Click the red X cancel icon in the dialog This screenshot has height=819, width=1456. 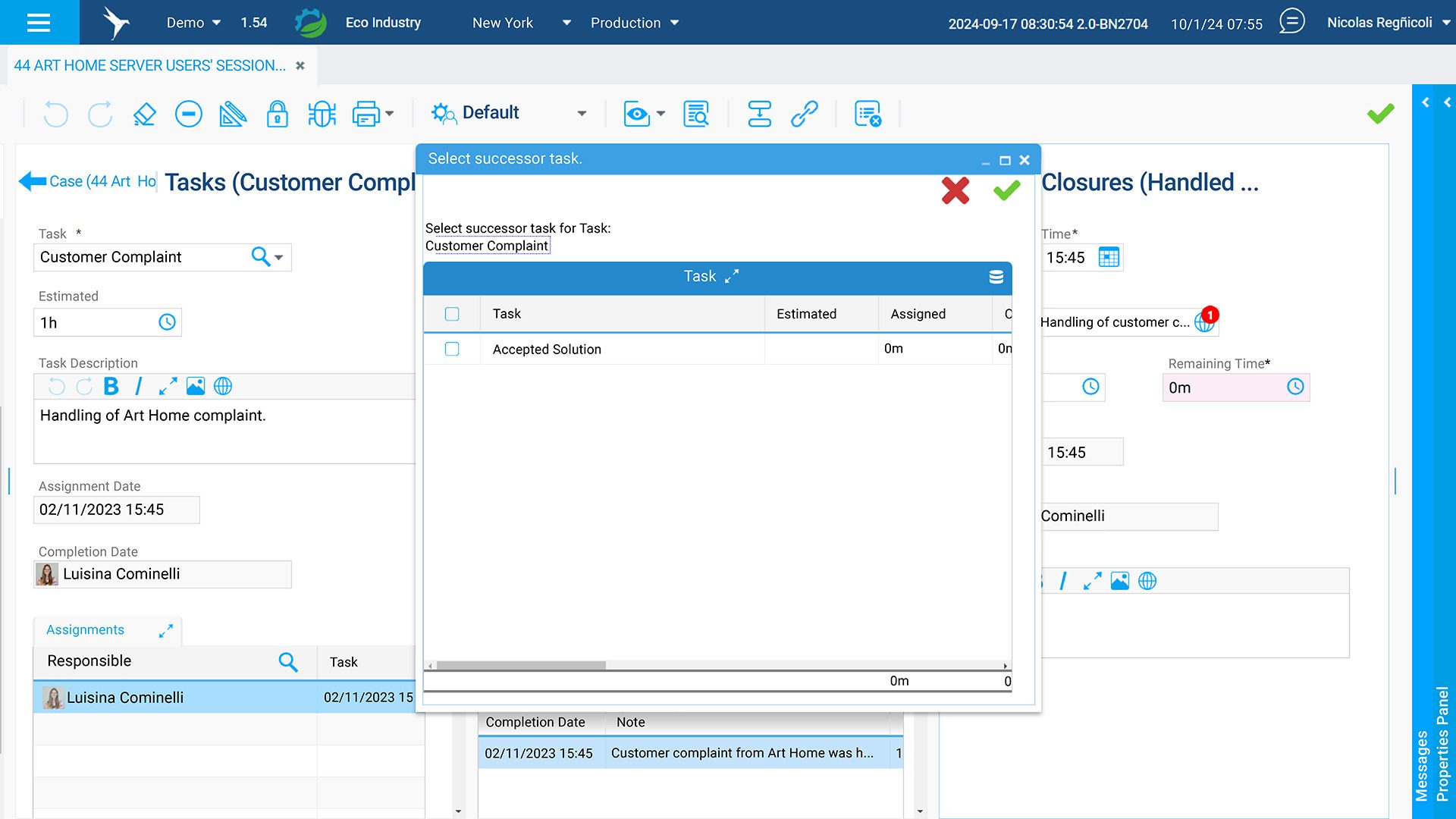tap(955, 190)
